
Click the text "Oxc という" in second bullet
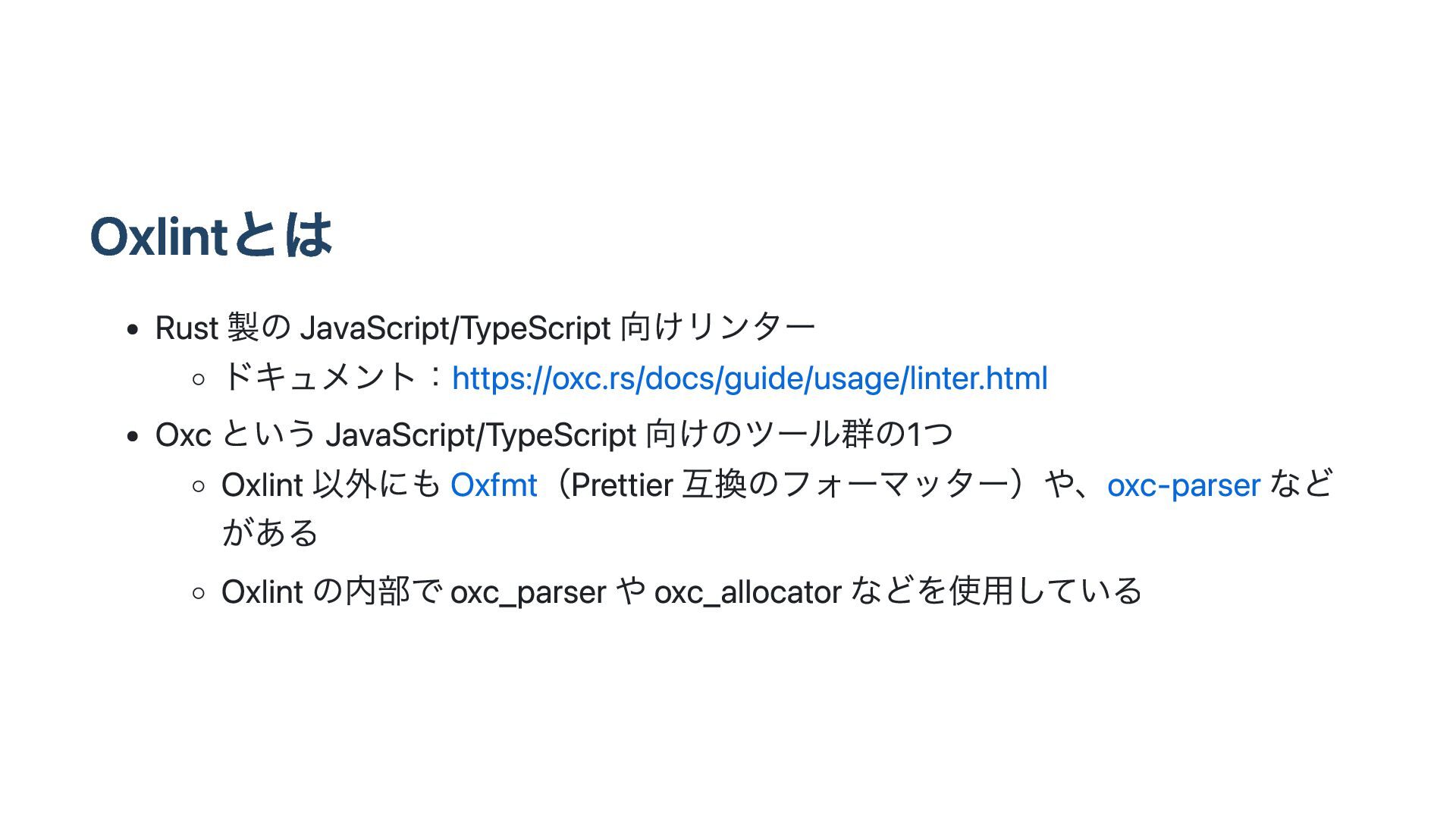235,435
